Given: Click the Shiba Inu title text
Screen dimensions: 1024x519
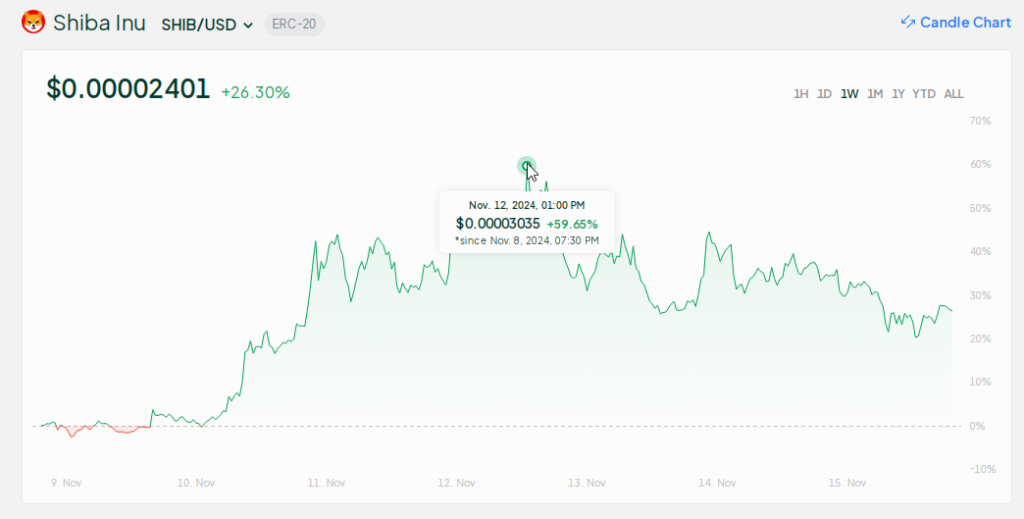Looking at the screenshot, I should click(99, 23).
